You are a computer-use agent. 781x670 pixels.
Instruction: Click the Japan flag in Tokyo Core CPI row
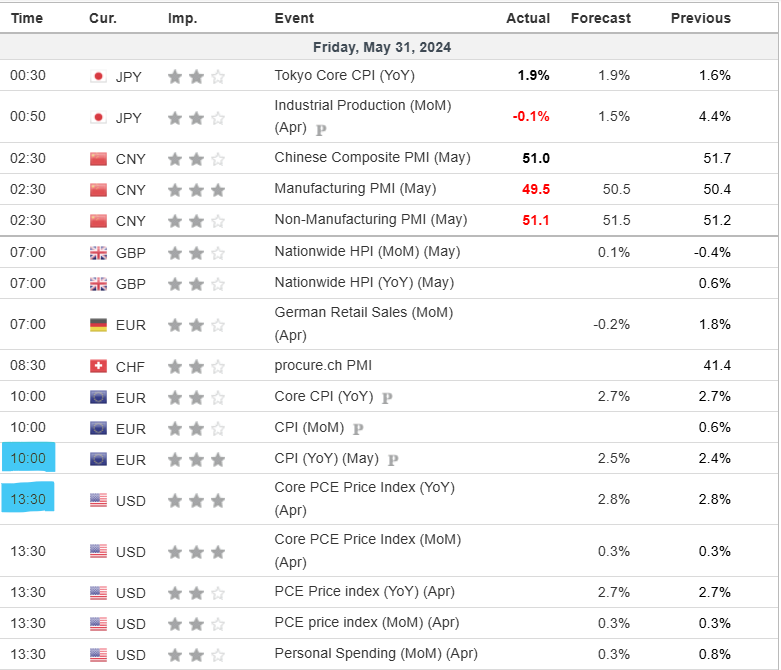coord(98,76)
